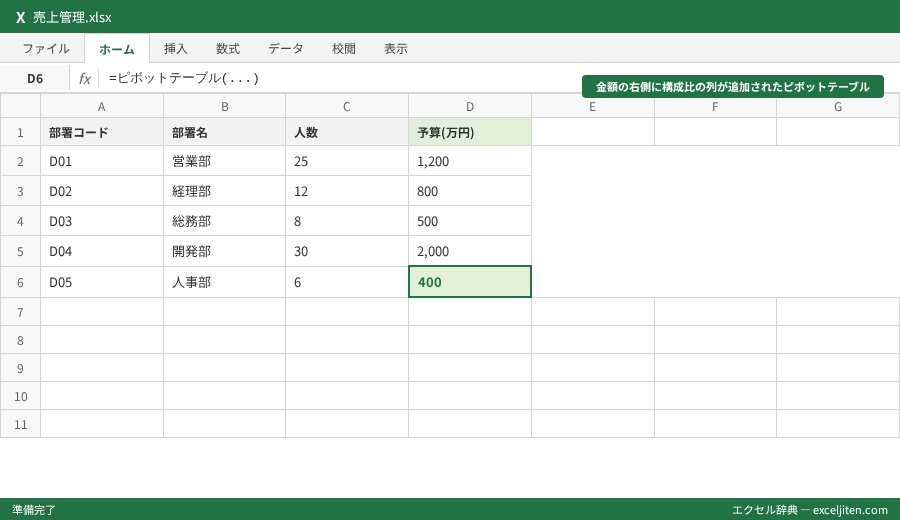
Task: Select the 部署名 header cell
Action: [x=224, y=132]
